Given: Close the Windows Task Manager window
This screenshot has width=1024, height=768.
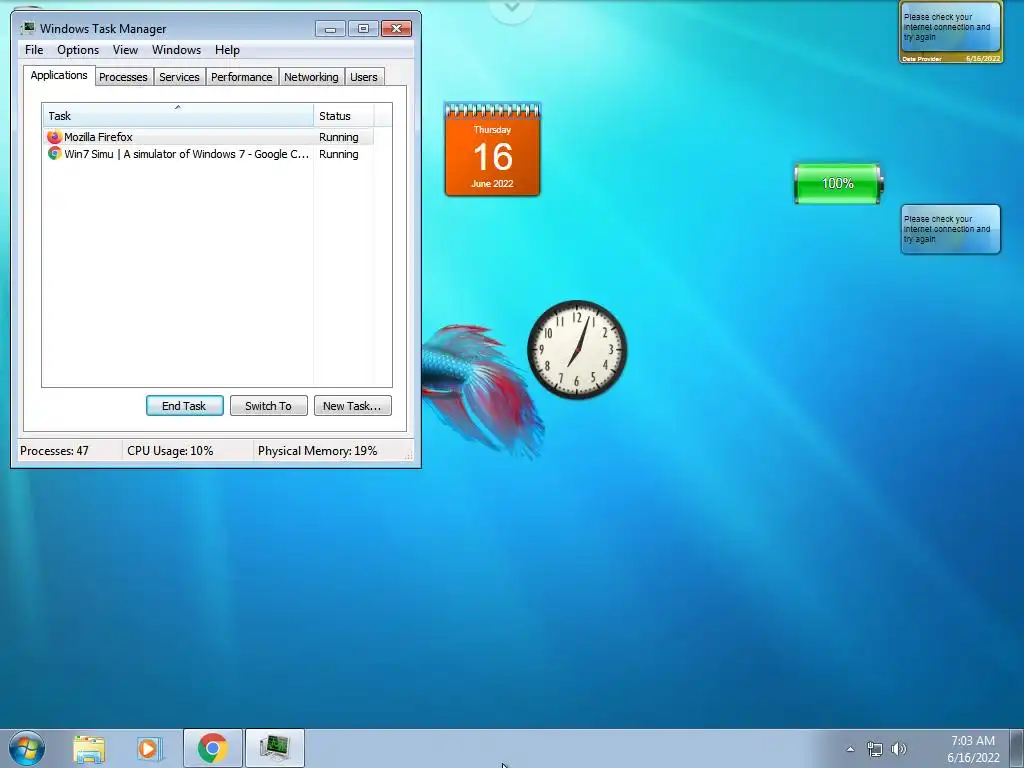Looking at the screenshot, I should pos(396,29).
